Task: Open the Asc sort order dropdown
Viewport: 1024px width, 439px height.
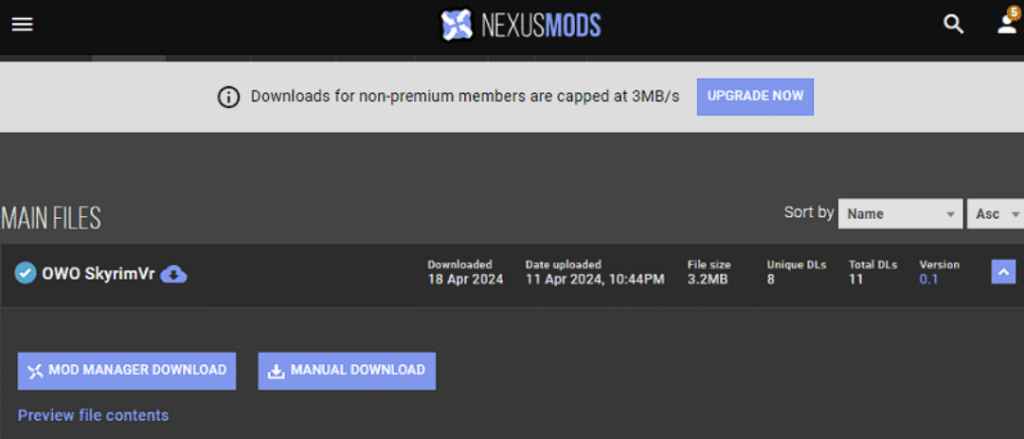Action: point(994,213)
